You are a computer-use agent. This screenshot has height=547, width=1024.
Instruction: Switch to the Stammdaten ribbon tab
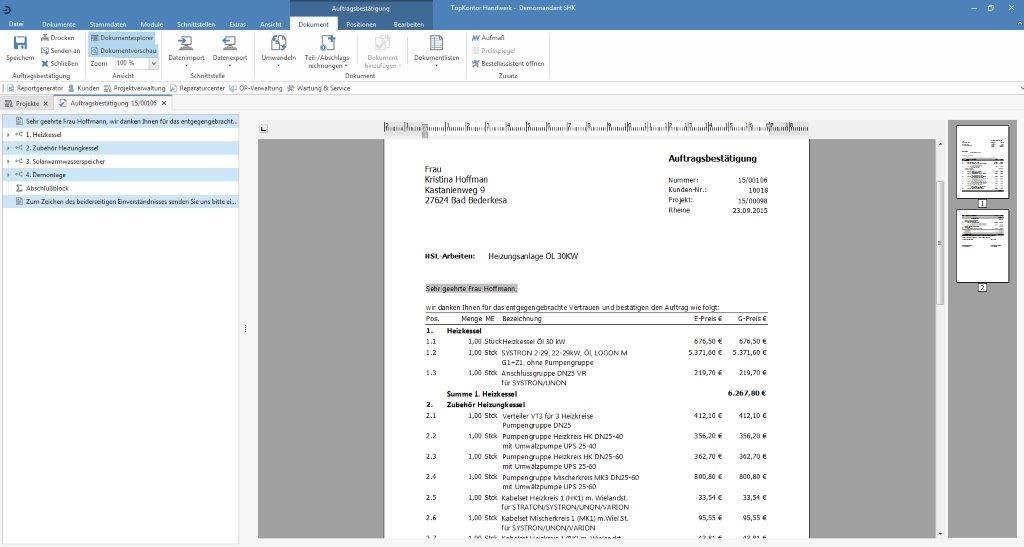[108, 24]
